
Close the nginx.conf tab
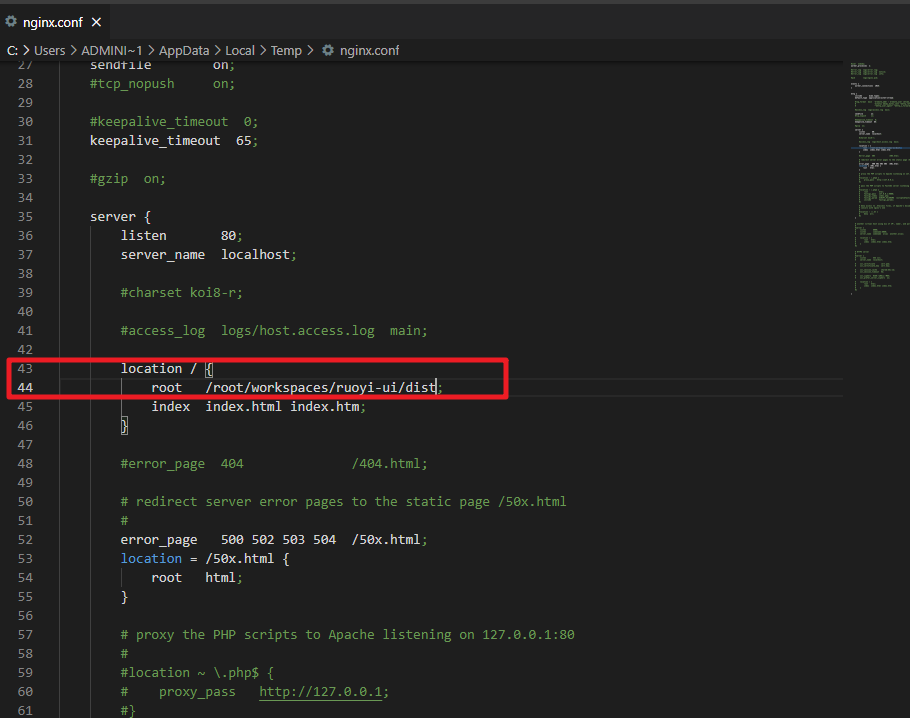96,22
